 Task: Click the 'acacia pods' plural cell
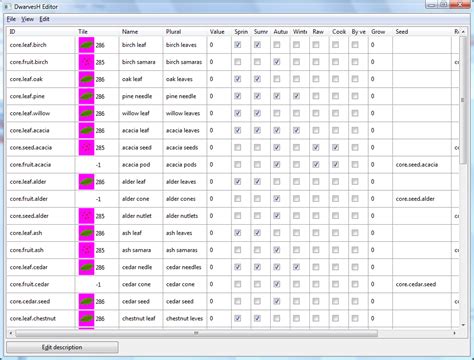coord(185,165)
